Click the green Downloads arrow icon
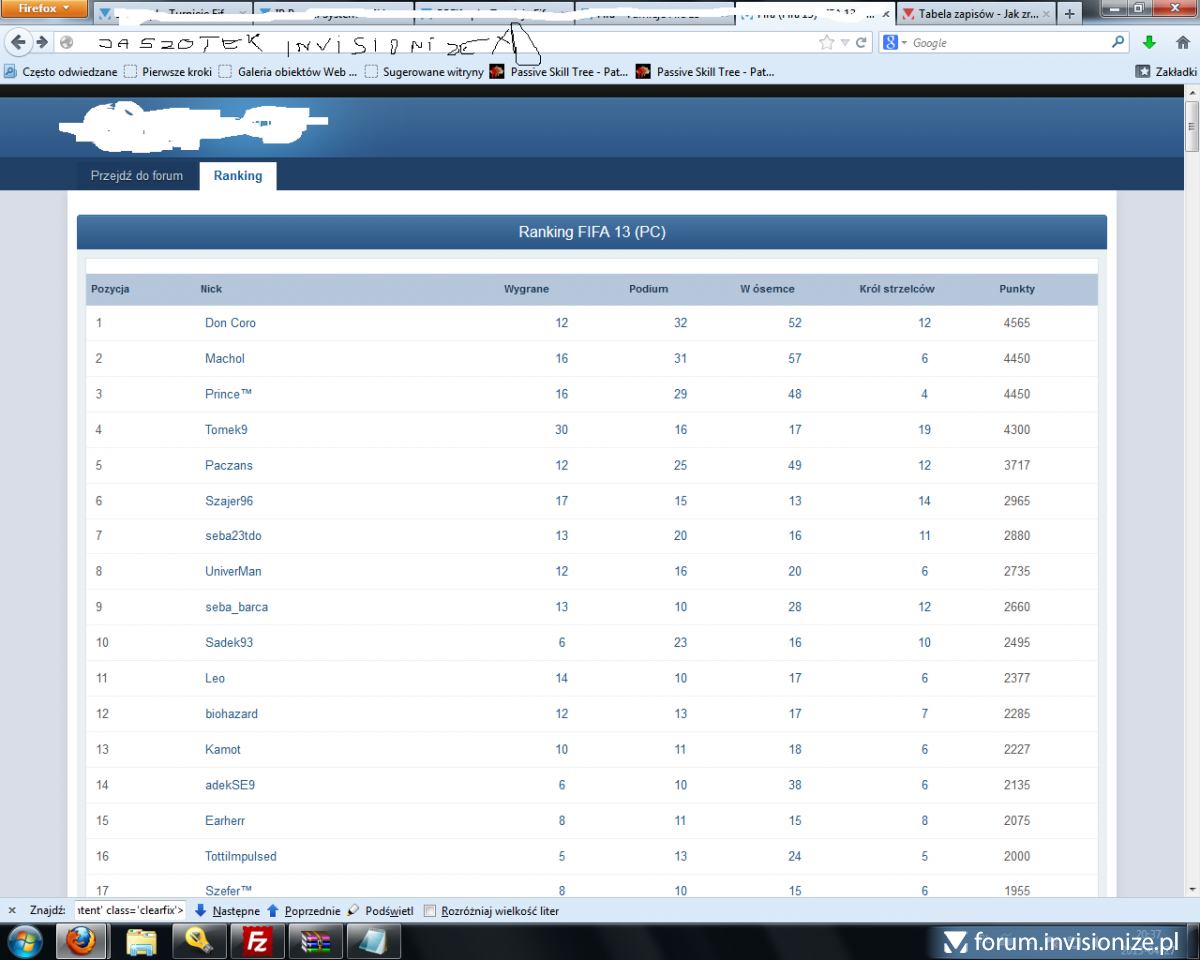The image size is (1200, 960). tap(1149, 43)
